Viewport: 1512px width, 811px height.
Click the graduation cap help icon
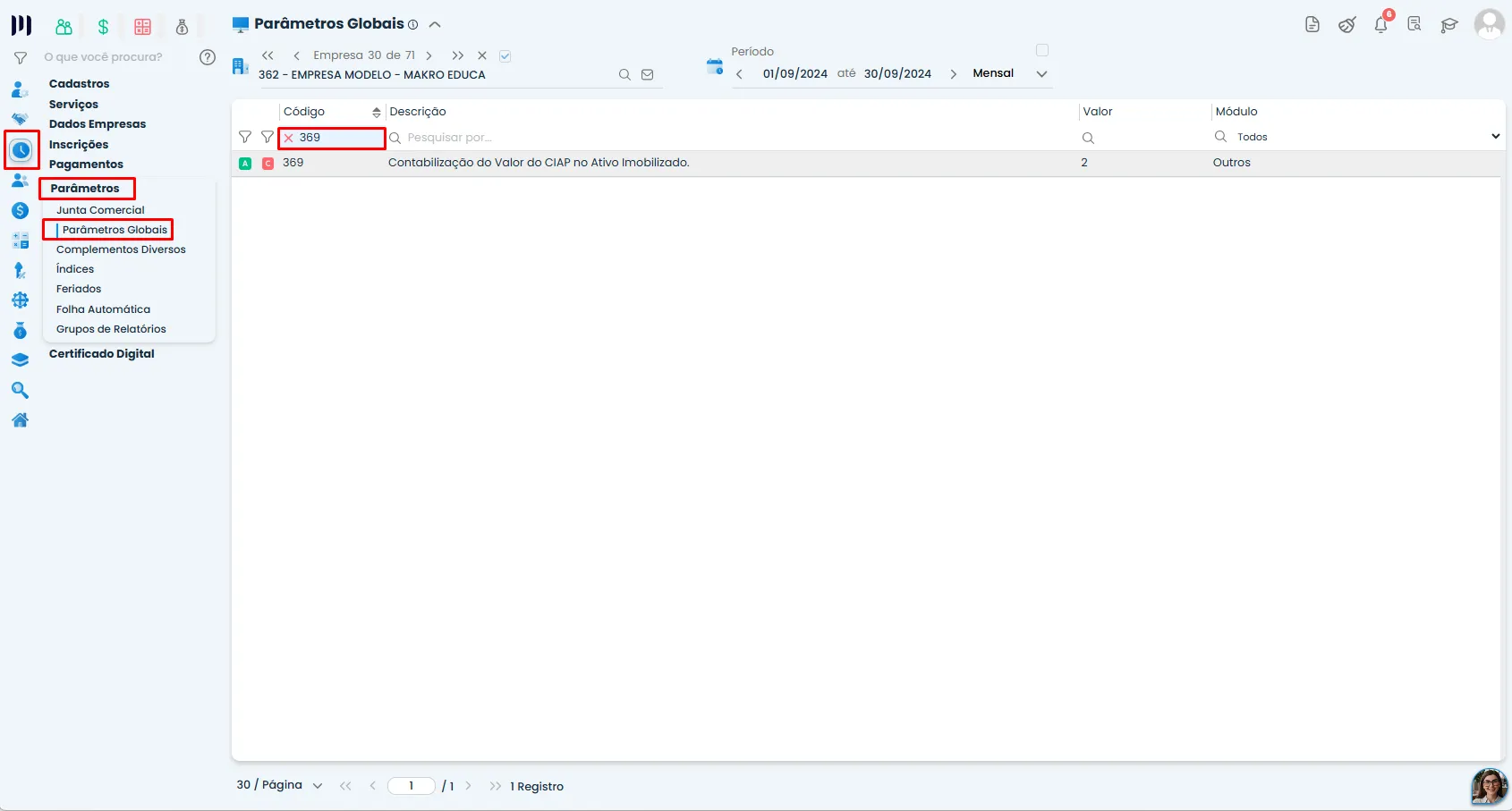click(1448, 25)
